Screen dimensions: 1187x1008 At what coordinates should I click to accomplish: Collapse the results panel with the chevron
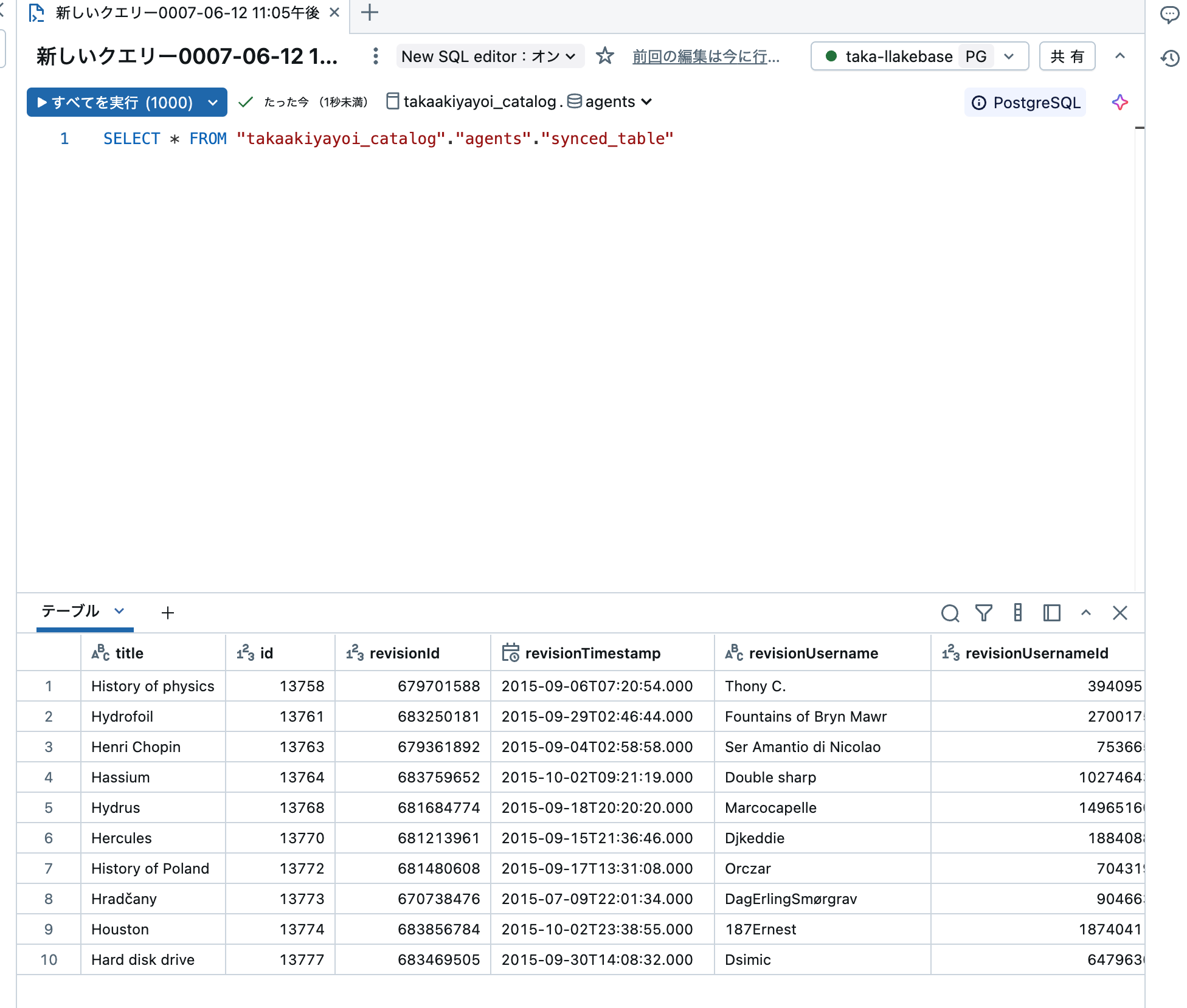[1086, 613]
